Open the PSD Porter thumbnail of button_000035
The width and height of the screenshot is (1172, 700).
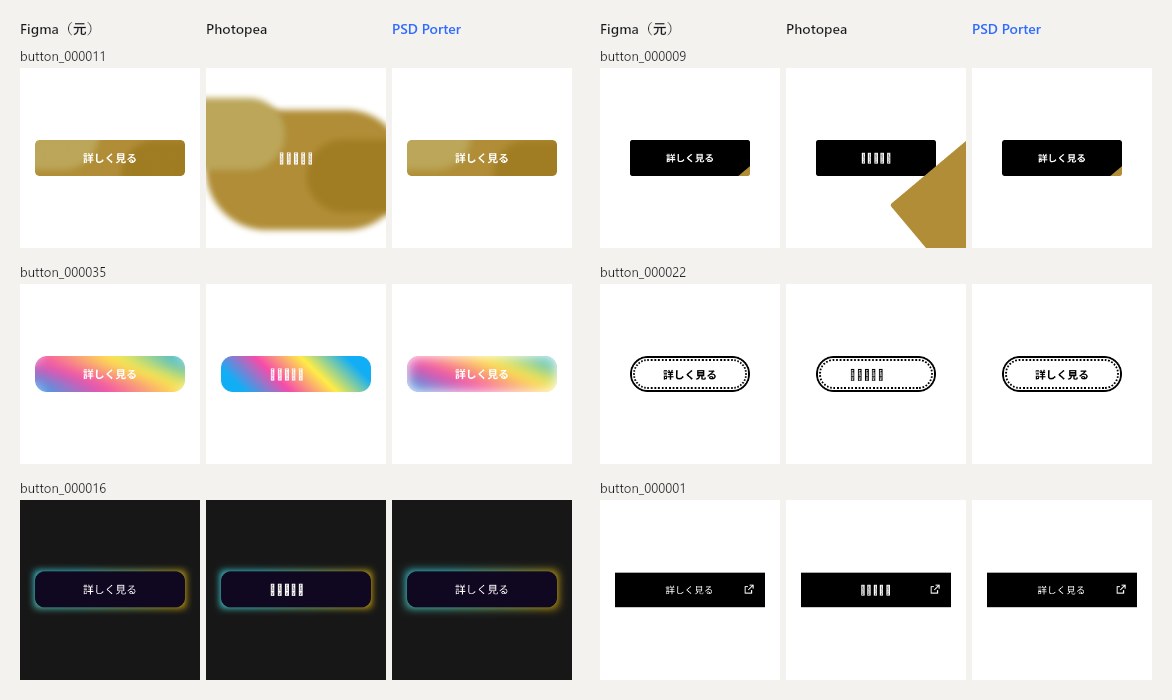[482, 374]
